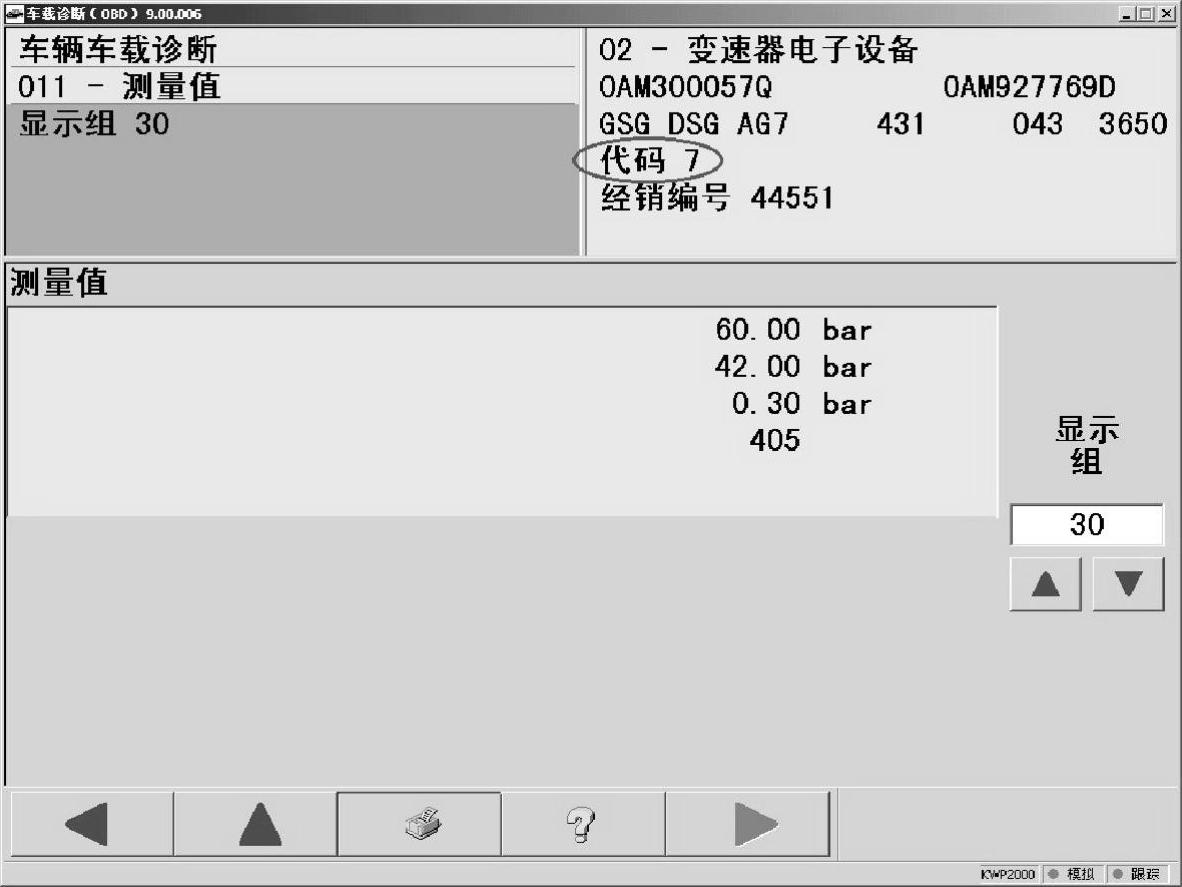Click the printer icon button

pyautogui.click(x=419, y=824)
